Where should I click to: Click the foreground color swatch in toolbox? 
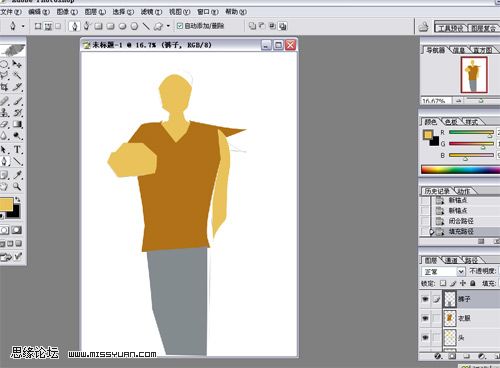[6, 204]
